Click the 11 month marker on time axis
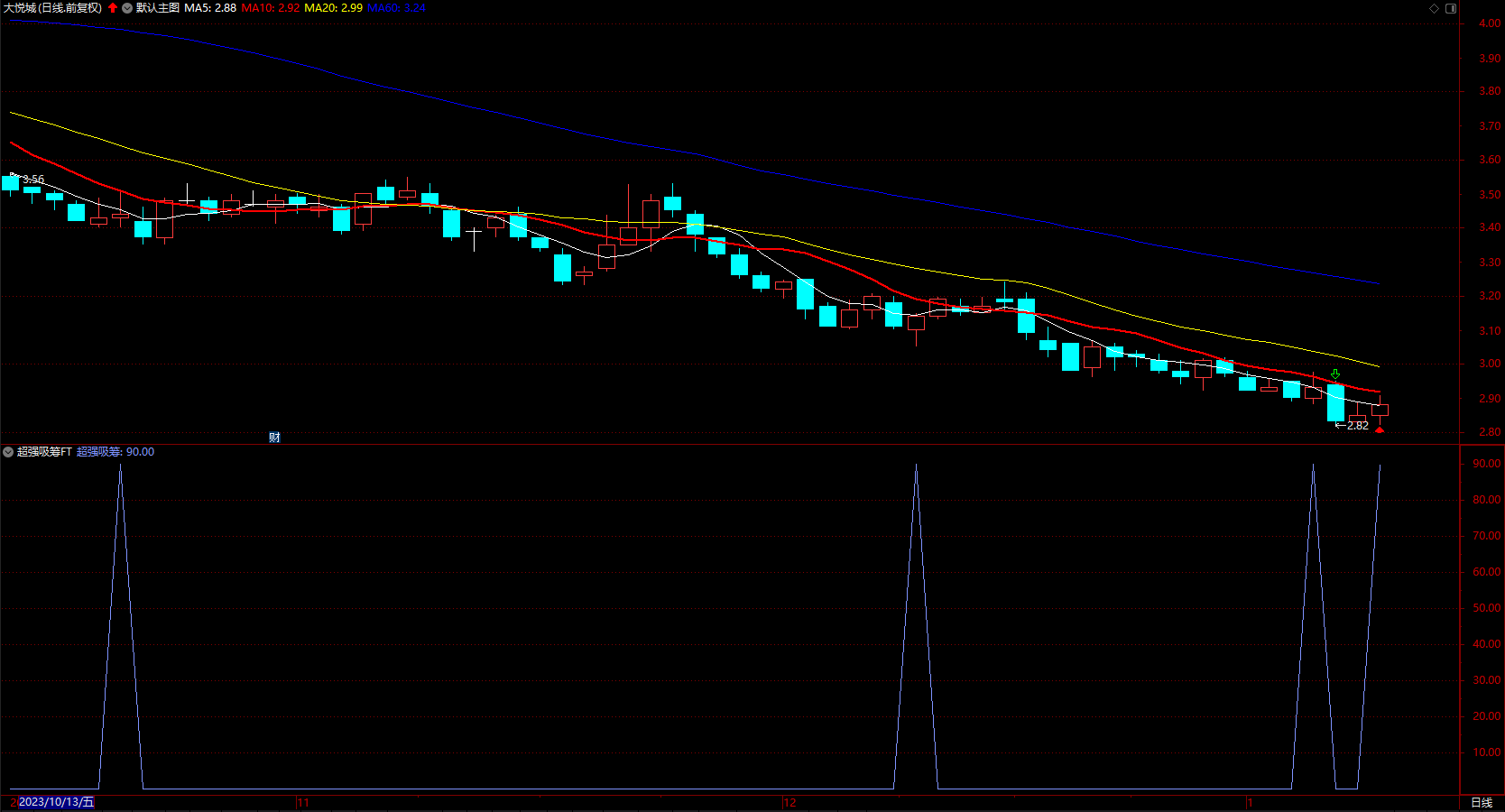The height and width of the screenshot is (812, 1505). [303, 802]
